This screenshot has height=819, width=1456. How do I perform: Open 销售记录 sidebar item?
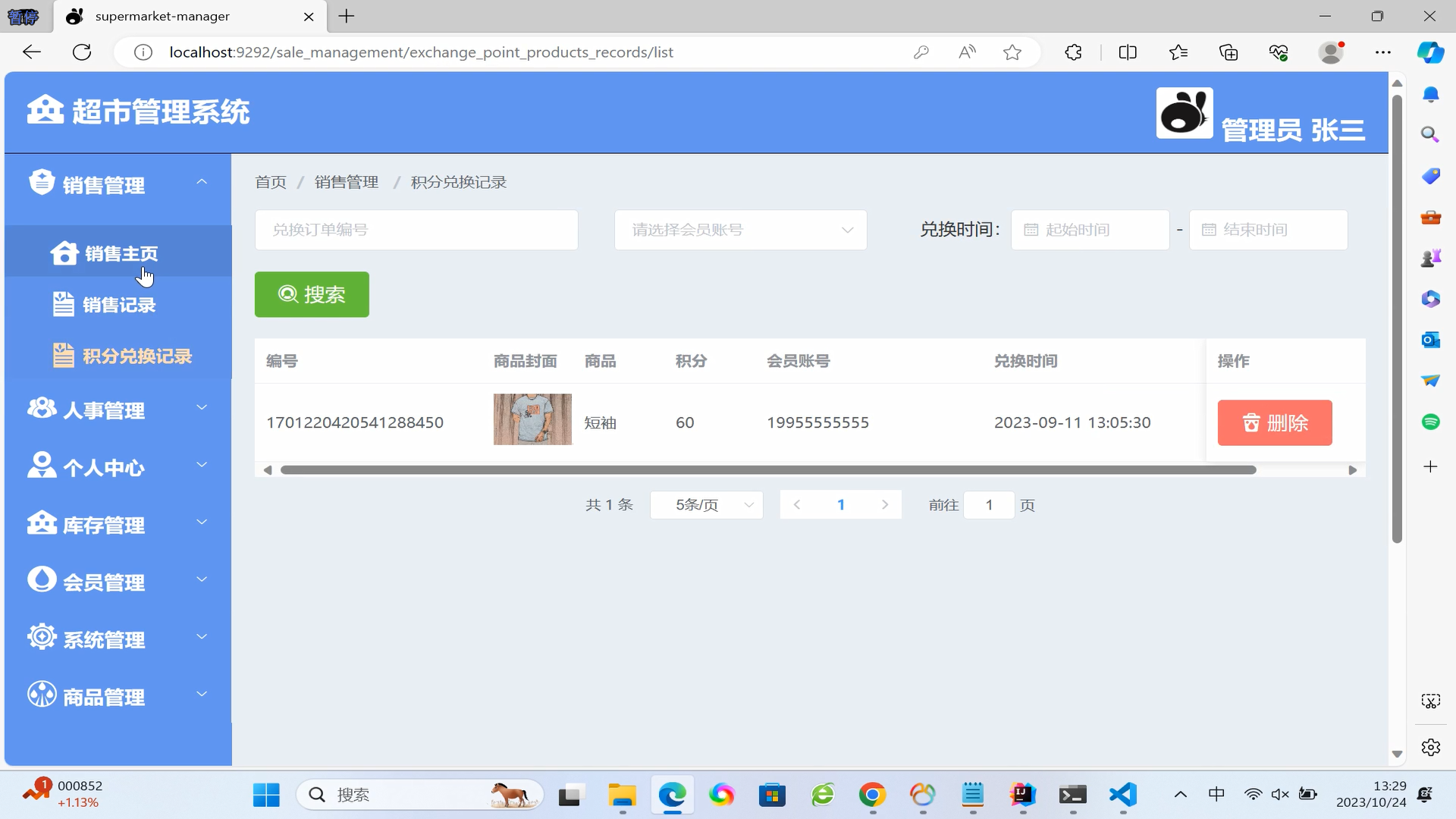(x=118, y=305)
